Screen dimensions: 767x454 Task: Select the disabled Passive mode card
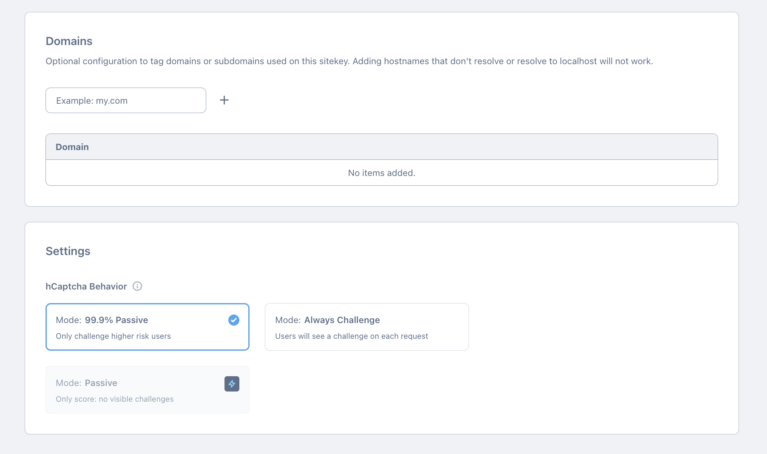coord(147,390)
